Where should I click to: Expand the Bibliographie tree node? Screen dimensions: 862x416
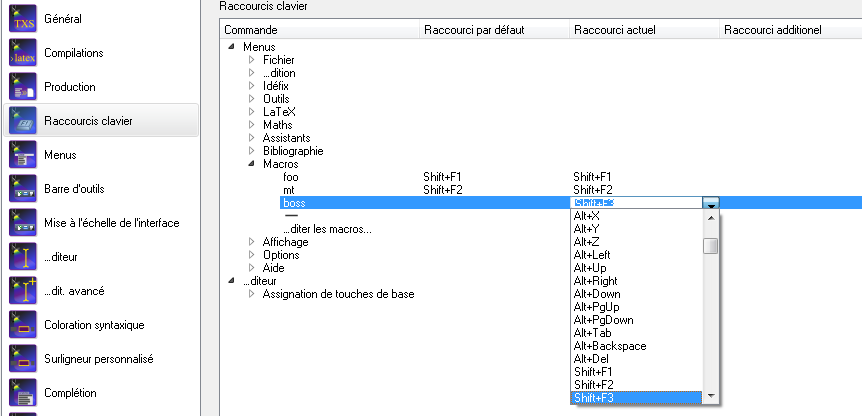[252, 151]
